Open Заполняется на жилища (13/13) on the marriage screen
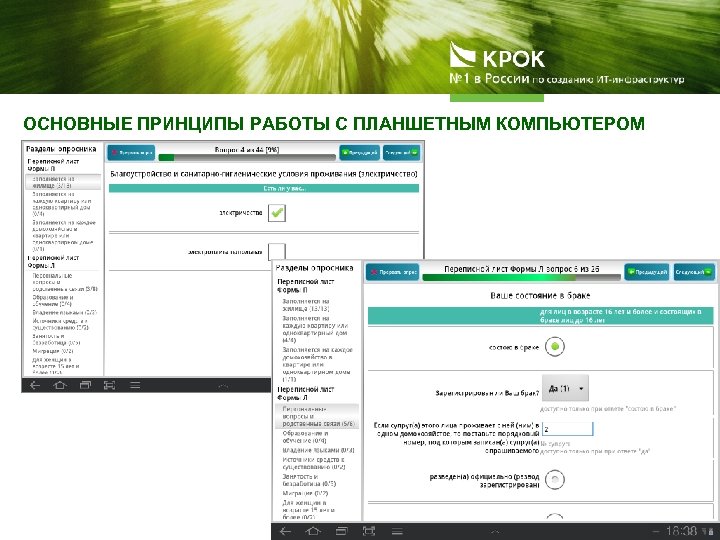 pos(306,305)
